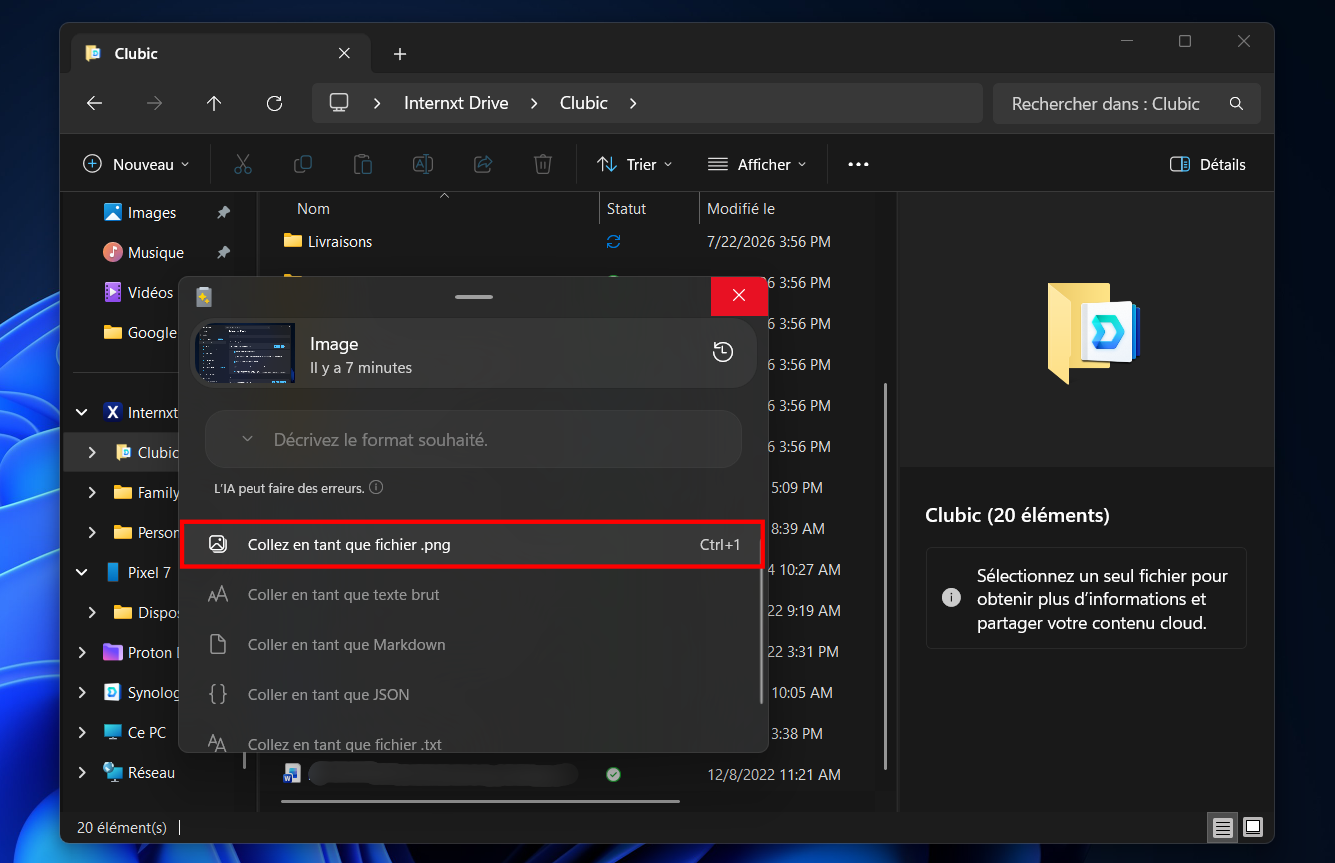Collapse the Pixel 7 tree node

coord(82,573)
